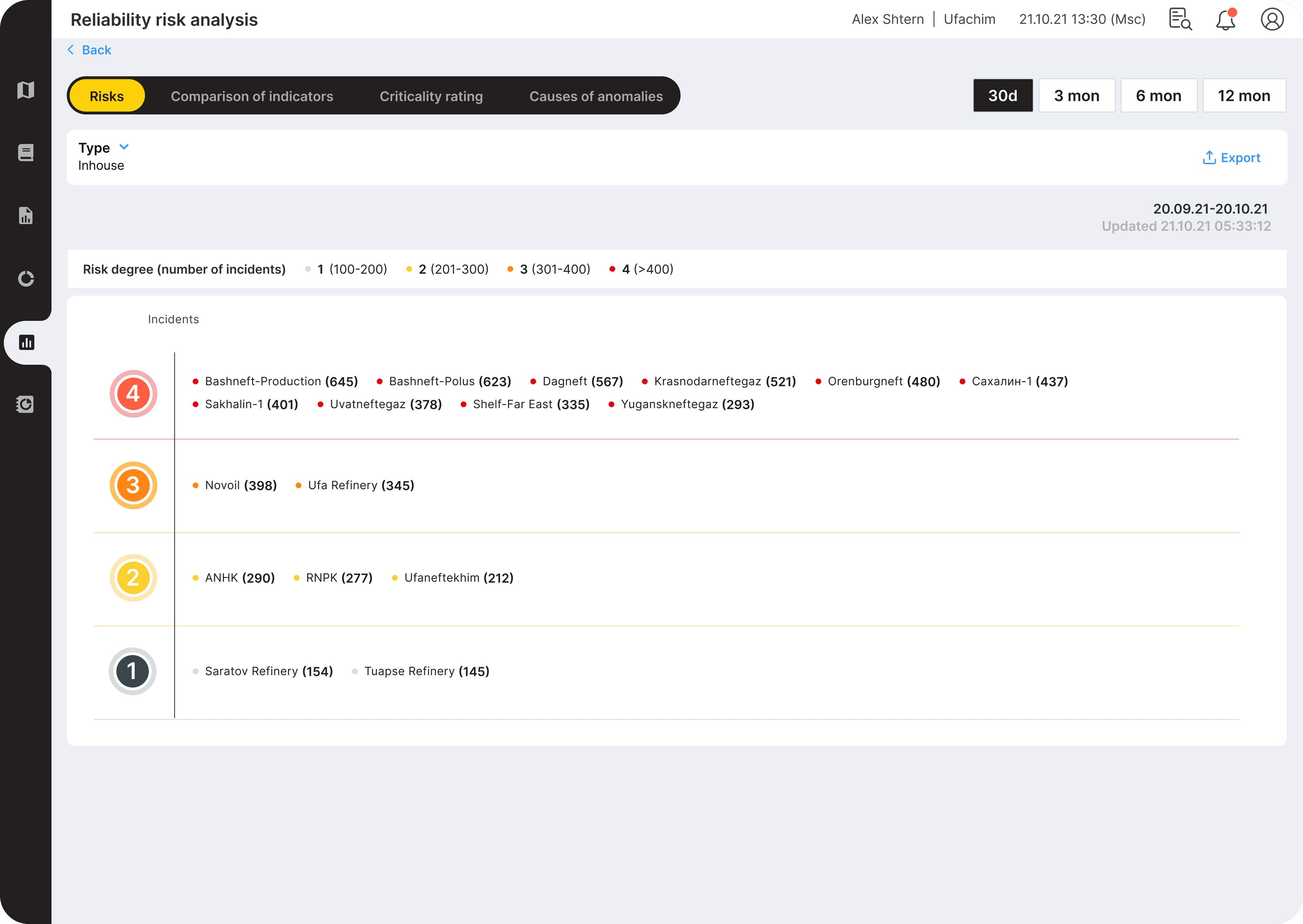Image resolution: width=1303 pixels, height=924 pixels.
Task: Click risk degree 3 orange circle badge
Action: [x=133, y=485]
